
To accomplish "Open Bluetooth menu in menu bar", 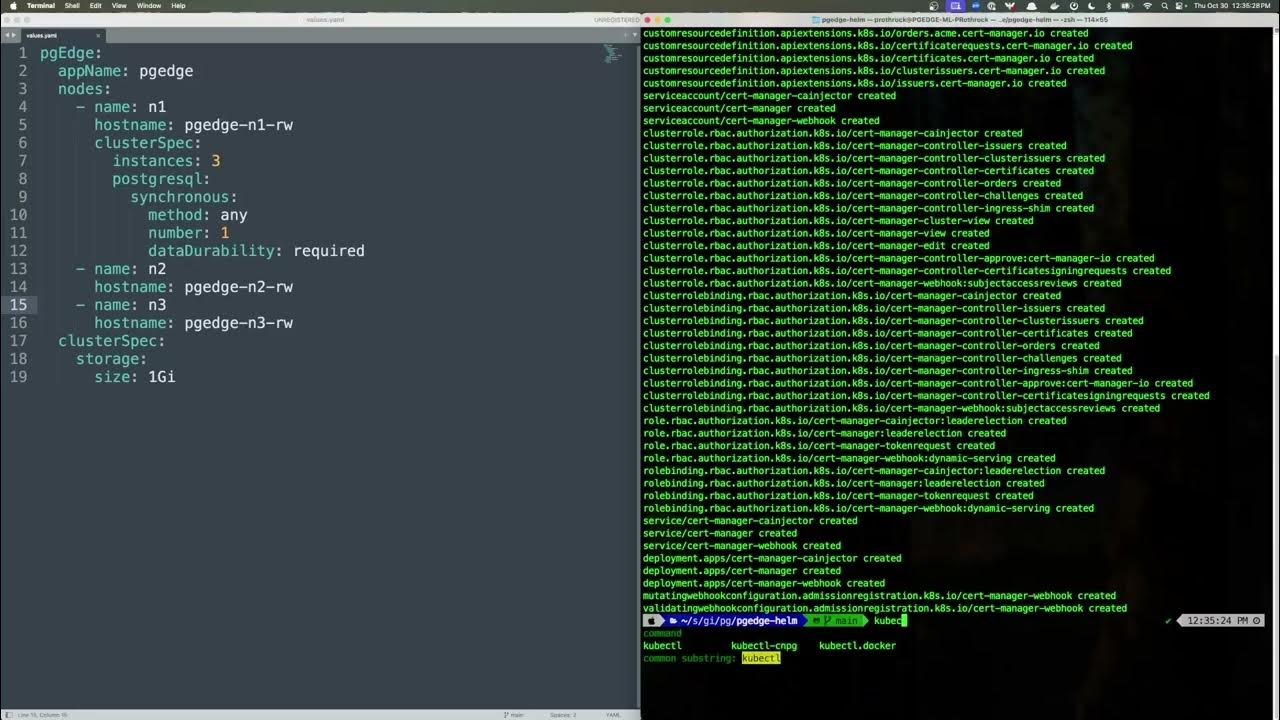I will (x=1109, y=6).
